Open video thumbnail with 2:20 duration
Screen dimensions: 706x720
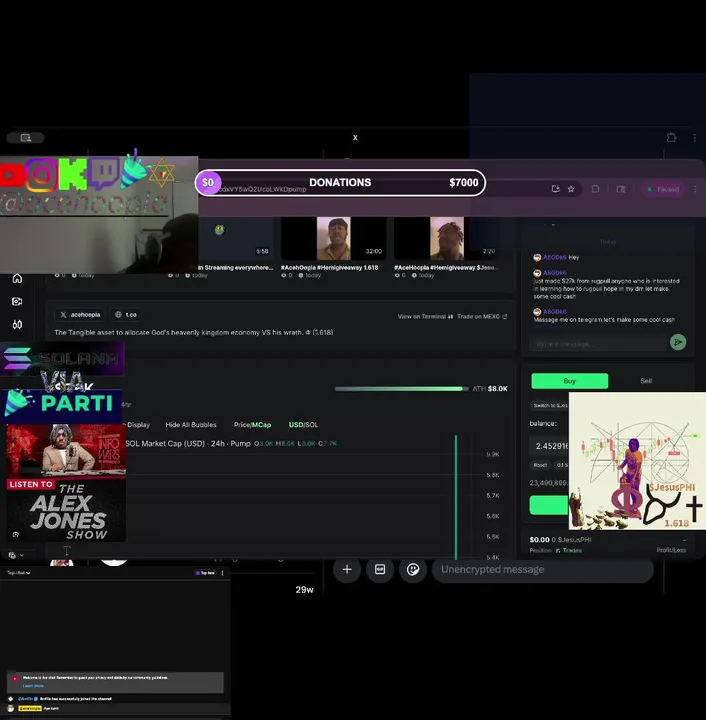pos(446,239)
